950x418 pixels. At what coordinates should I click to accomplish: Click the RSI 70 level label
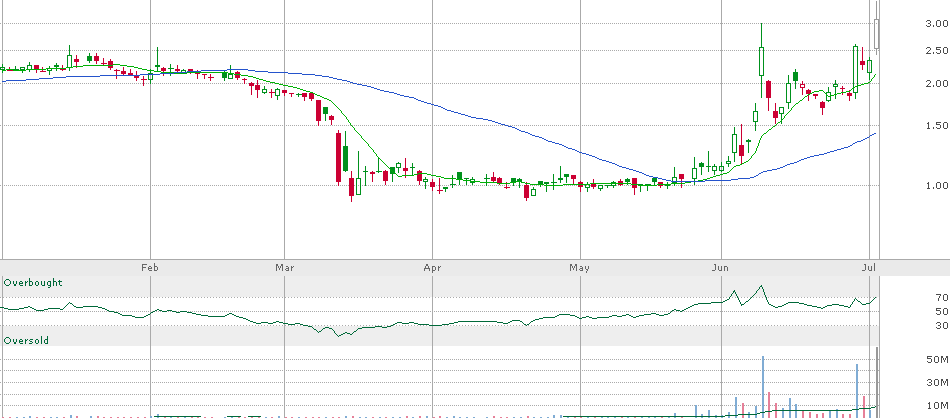(x=942, y=297)
